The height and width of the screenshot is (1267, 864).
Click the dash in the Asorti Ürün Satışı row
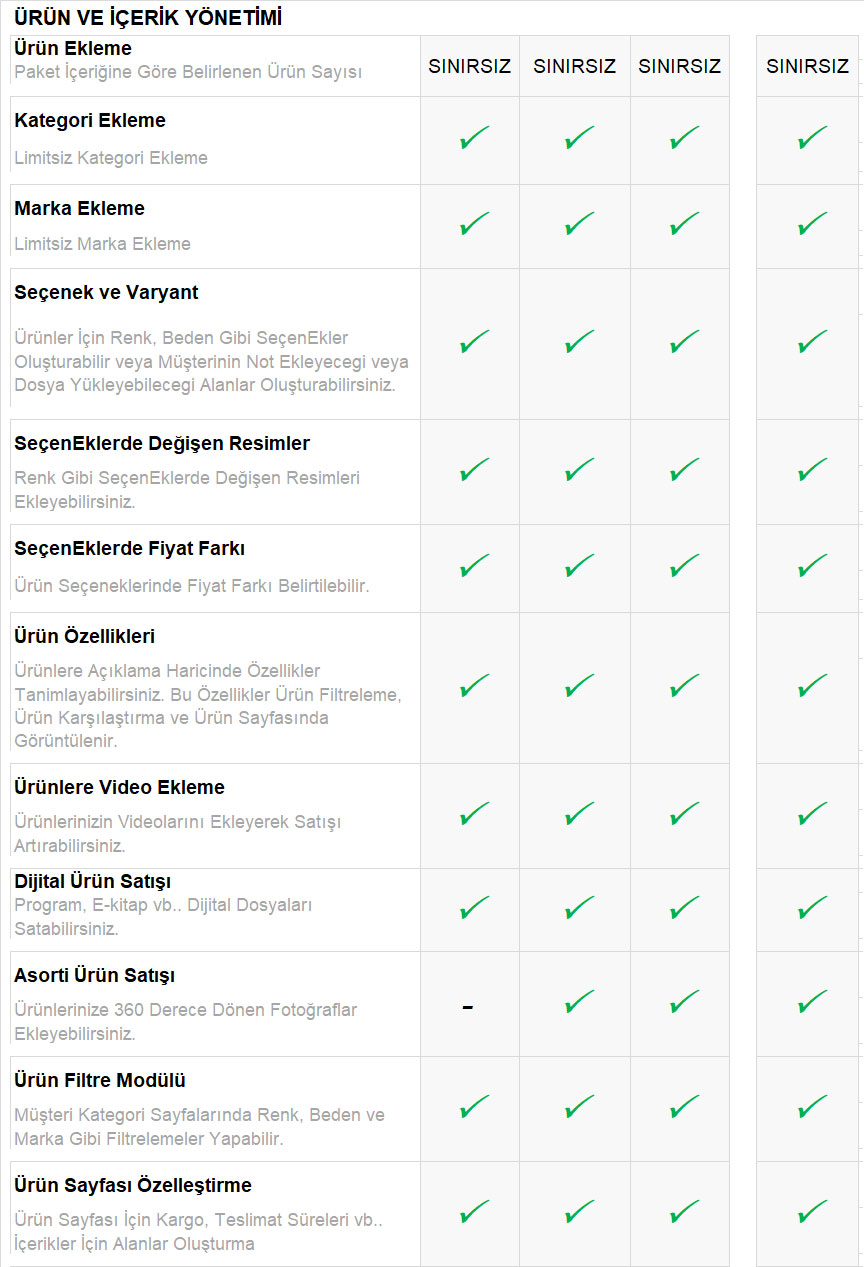click(x=468, y=1006)
